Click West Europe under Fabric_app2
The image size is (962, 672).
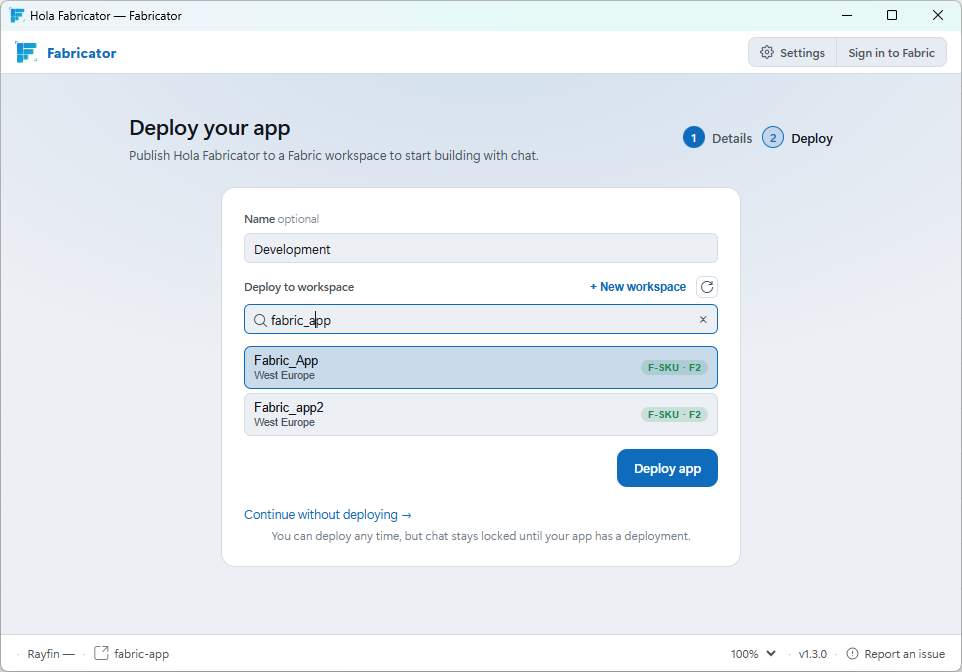(284, 422)
